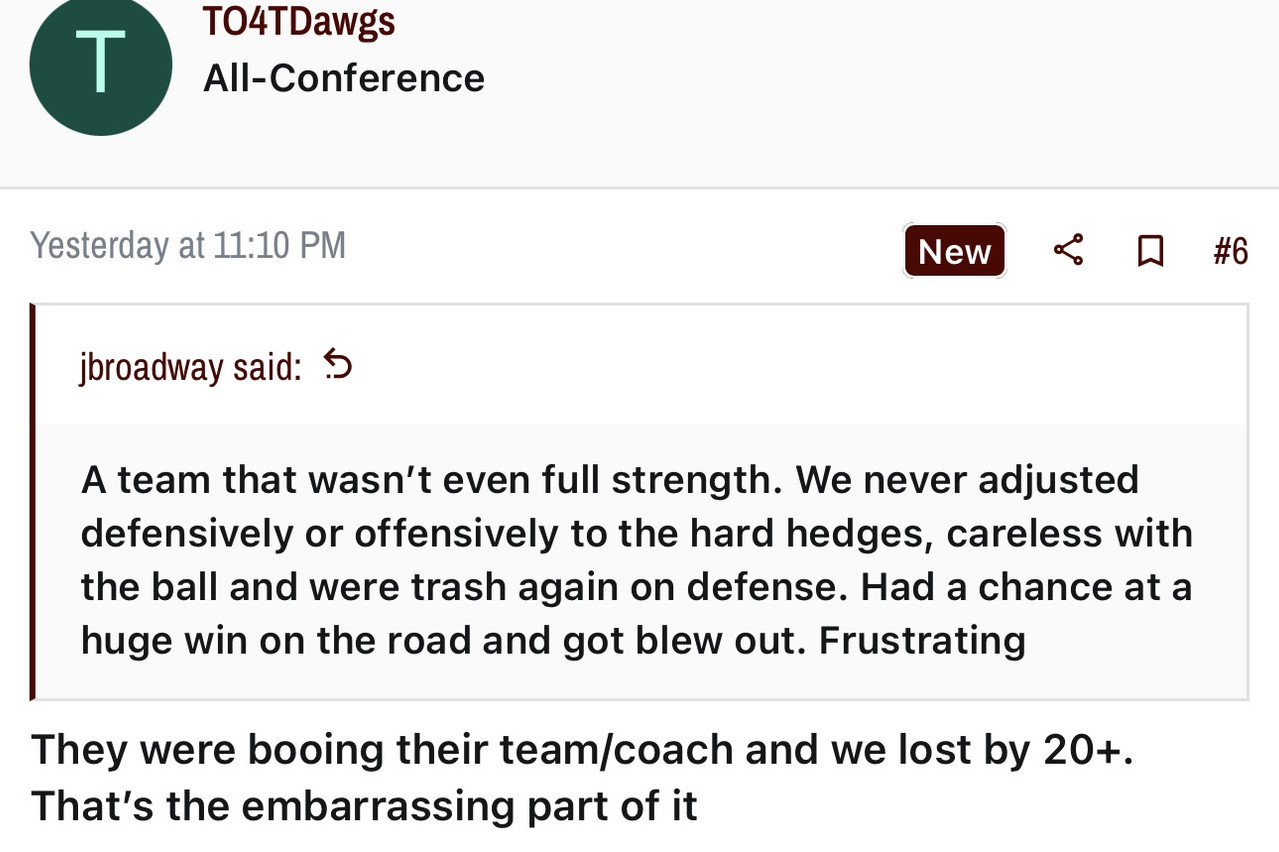Image resolution: width=1279 pixels, height=852 pixels.
Task: Open the permalink for post #6
Action: click(1230, 251)
